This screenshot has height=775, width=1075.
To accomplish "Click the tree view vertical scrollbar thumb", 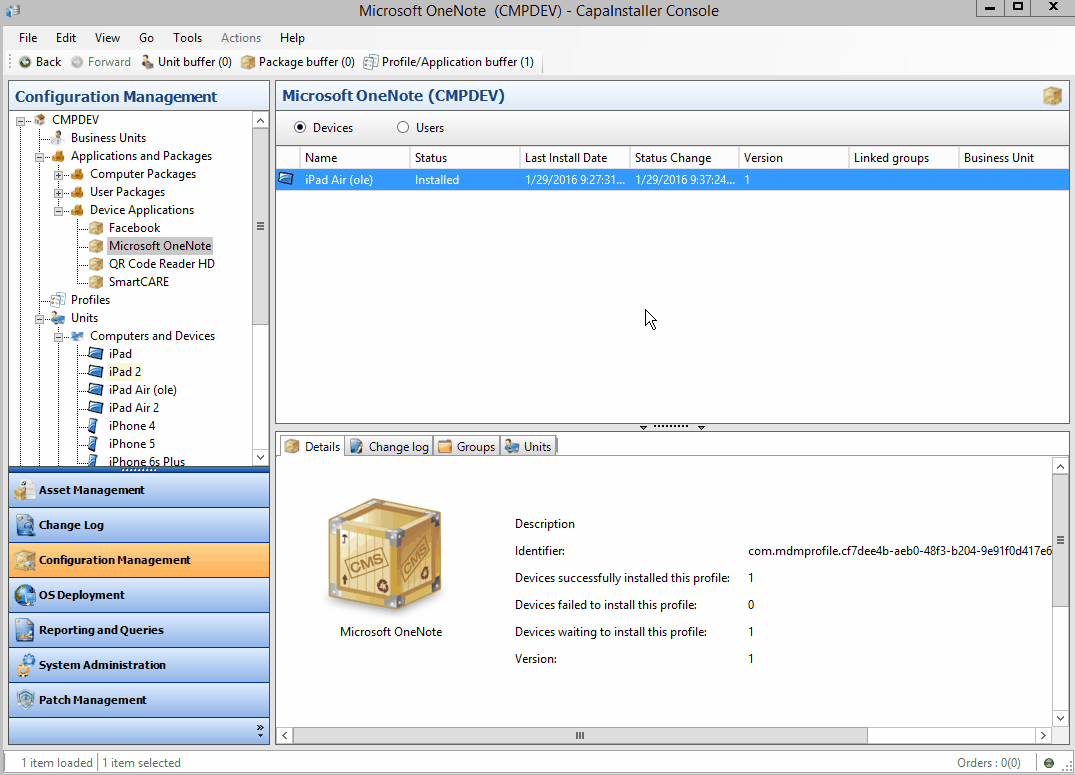I will click(x=261, y=226).
